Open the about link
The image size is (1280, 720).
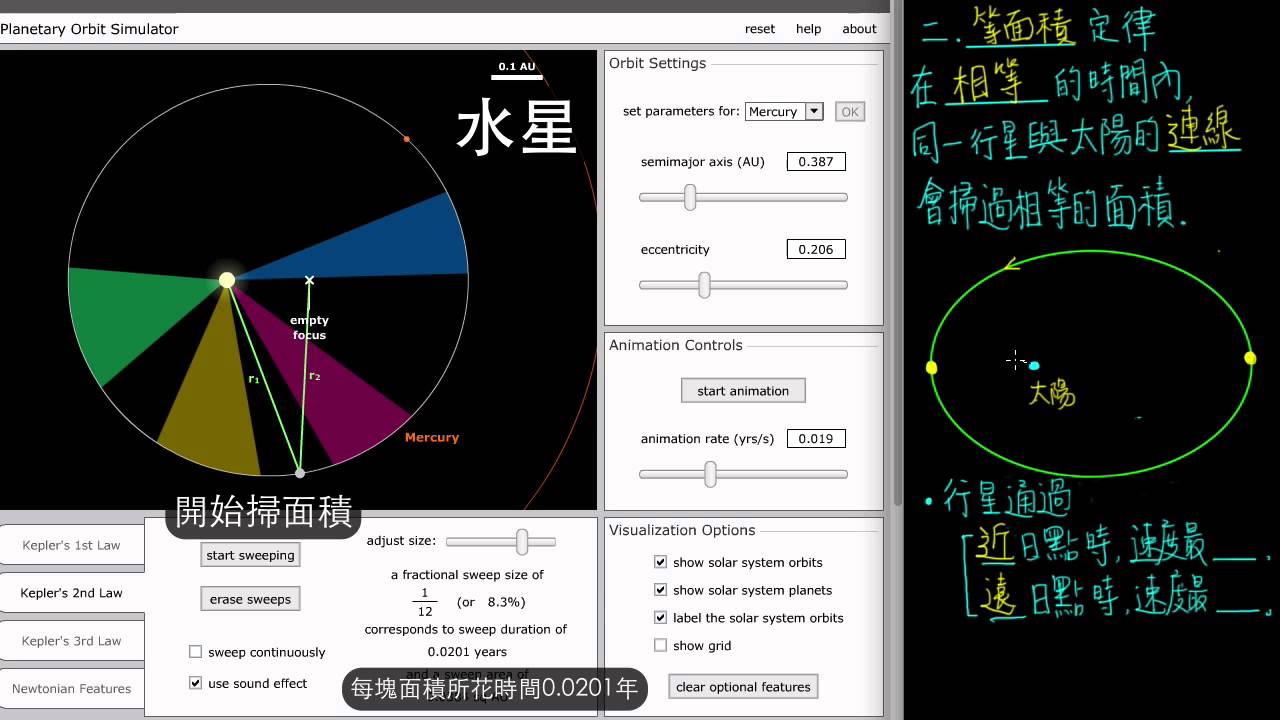click(x=859, y=29)
